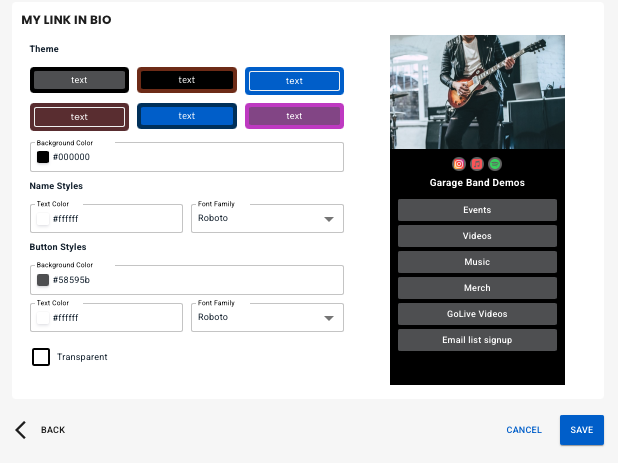This screenshot has width=618, height=463.
Task: Select the maroon theme preset
Action: click(79, 117)
